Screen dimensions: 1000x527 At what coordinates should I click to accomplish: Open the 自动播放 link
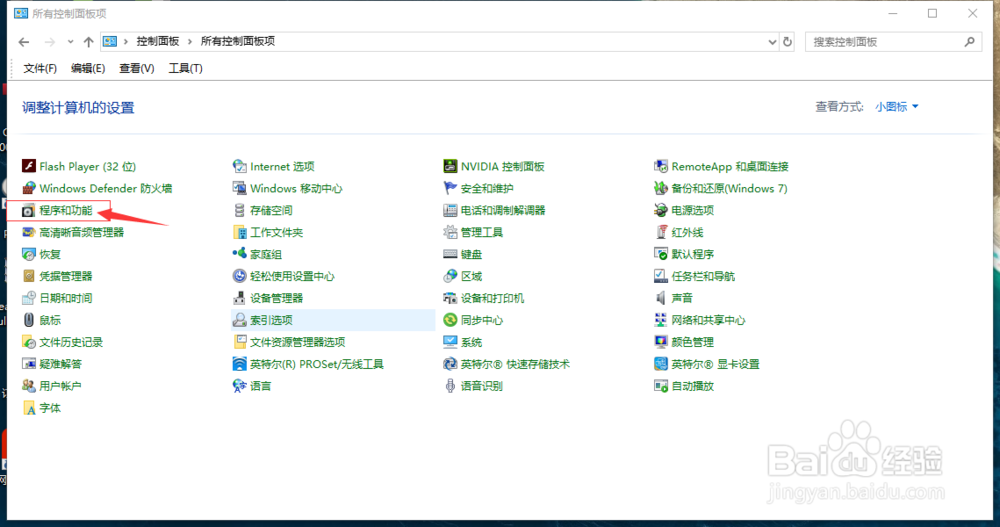[x=692, y=386]
